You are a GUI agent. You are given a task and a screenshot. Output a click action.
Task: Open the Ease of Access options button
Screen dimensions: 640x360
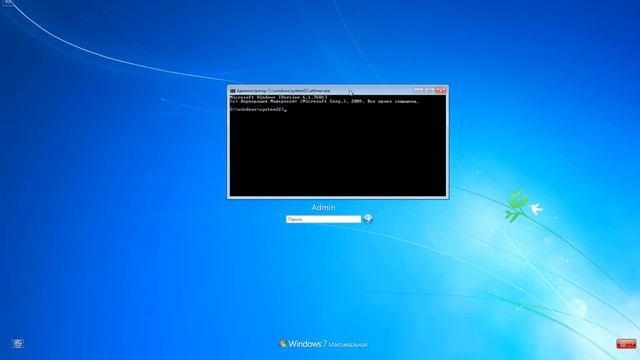pyautogui.click(x=18, y=344)
